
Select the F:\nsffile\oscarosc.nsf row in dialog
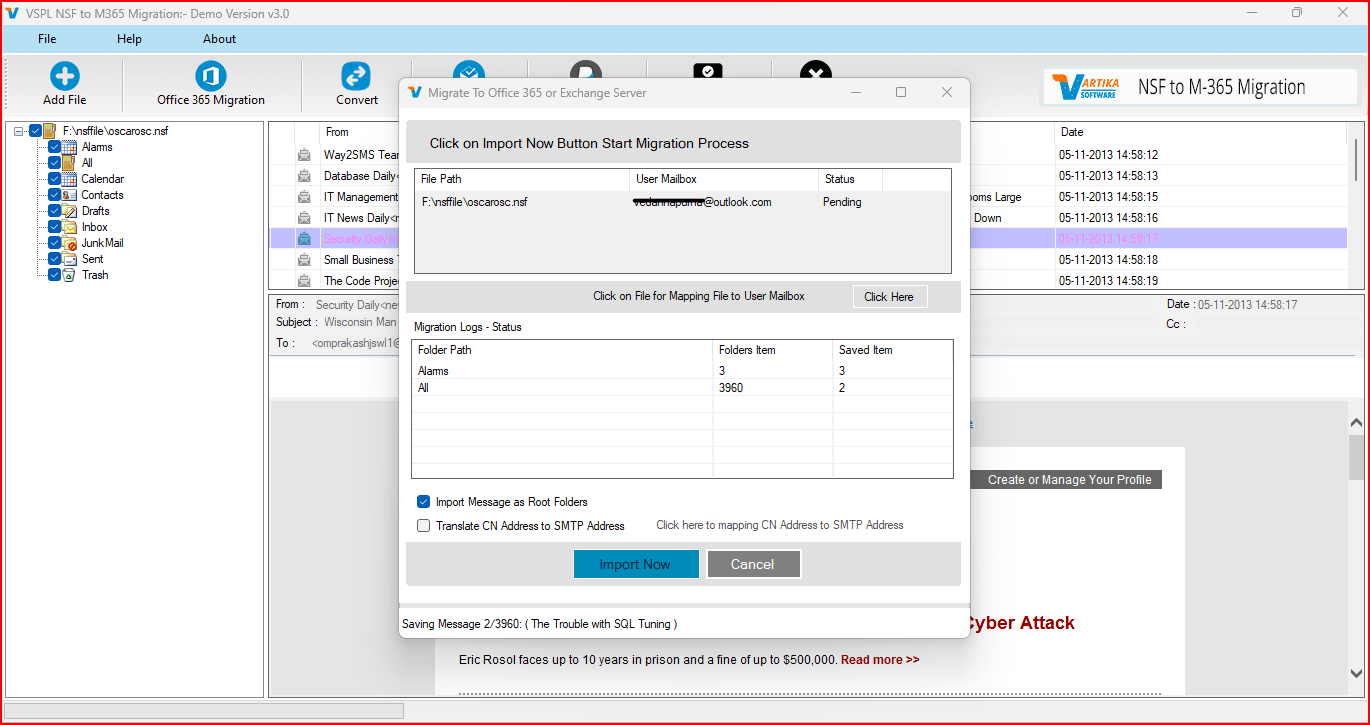pos(682,202)
